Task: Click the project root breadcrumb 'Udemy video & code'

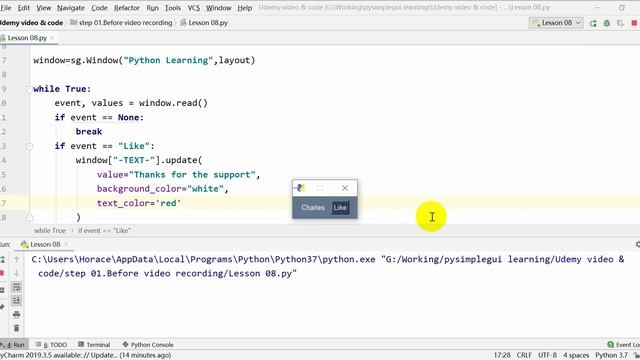Action: [31, 23]
